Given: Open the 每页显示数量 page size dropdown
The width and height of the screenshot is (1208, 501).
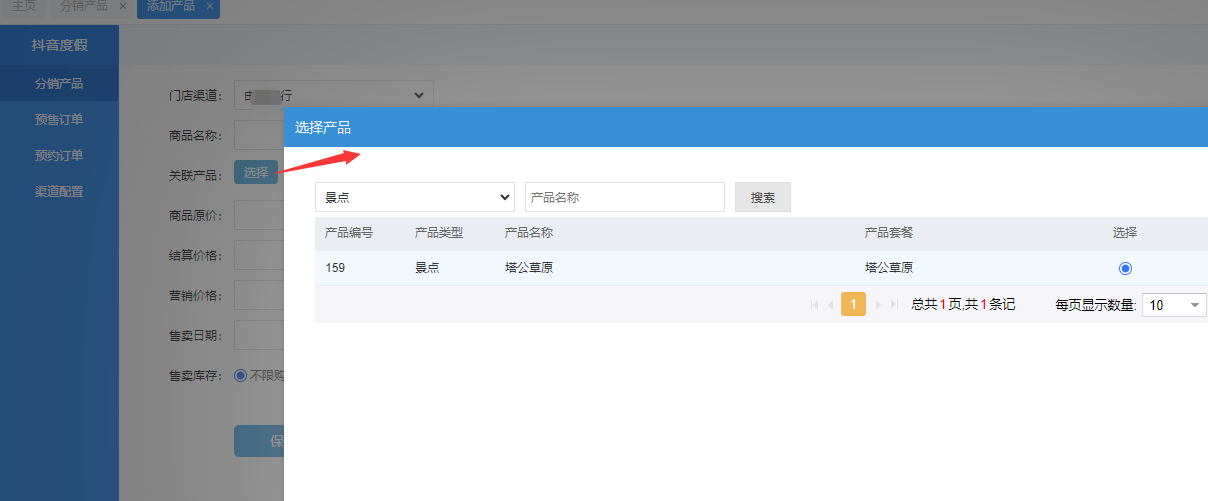Looking at the screenshot, I should coord(1174,305).
